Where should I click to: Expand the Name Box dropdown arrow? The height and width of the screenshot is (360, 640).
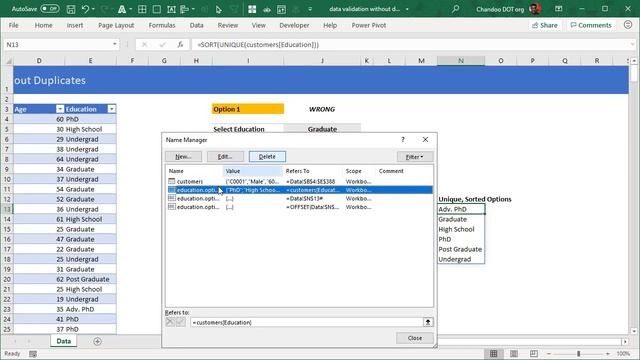coord(115,44)
